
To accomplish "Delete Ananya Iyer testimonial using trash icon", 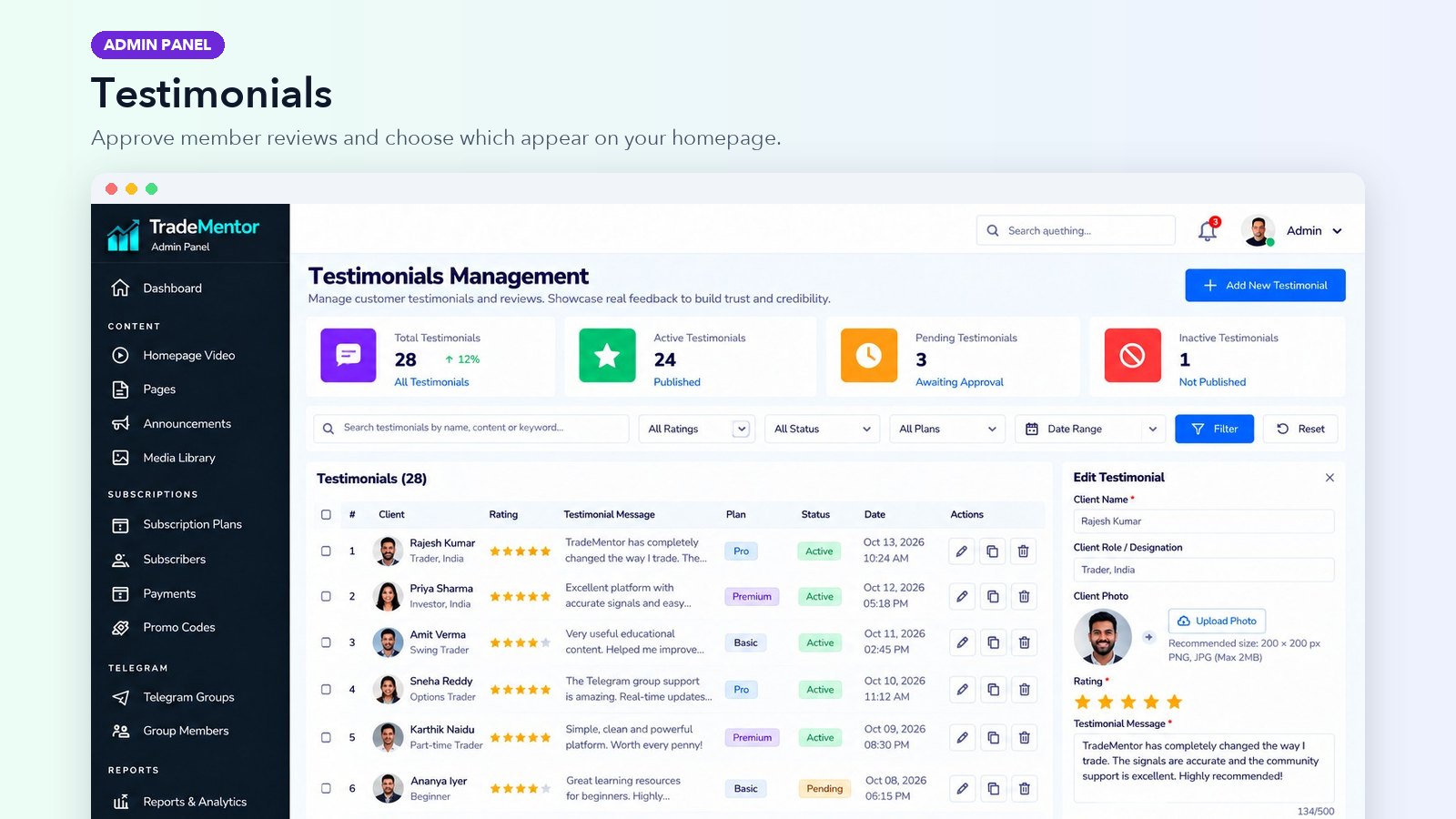I will (x=1024, y=789).
